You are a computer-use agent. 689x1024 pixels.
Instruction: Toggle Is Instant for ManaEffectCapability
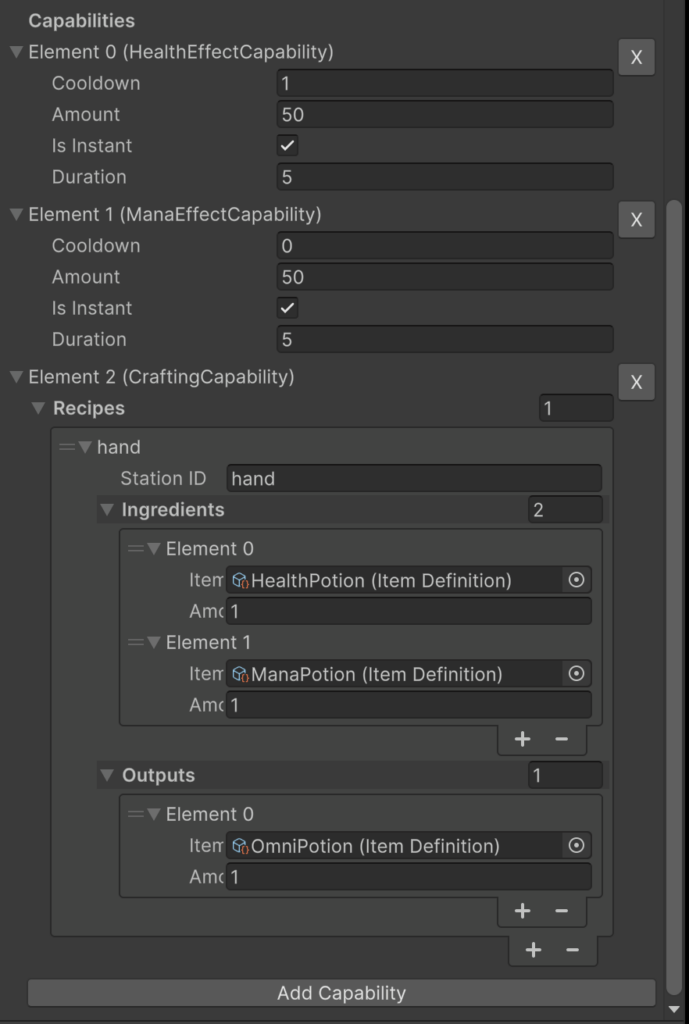(288, 308)
